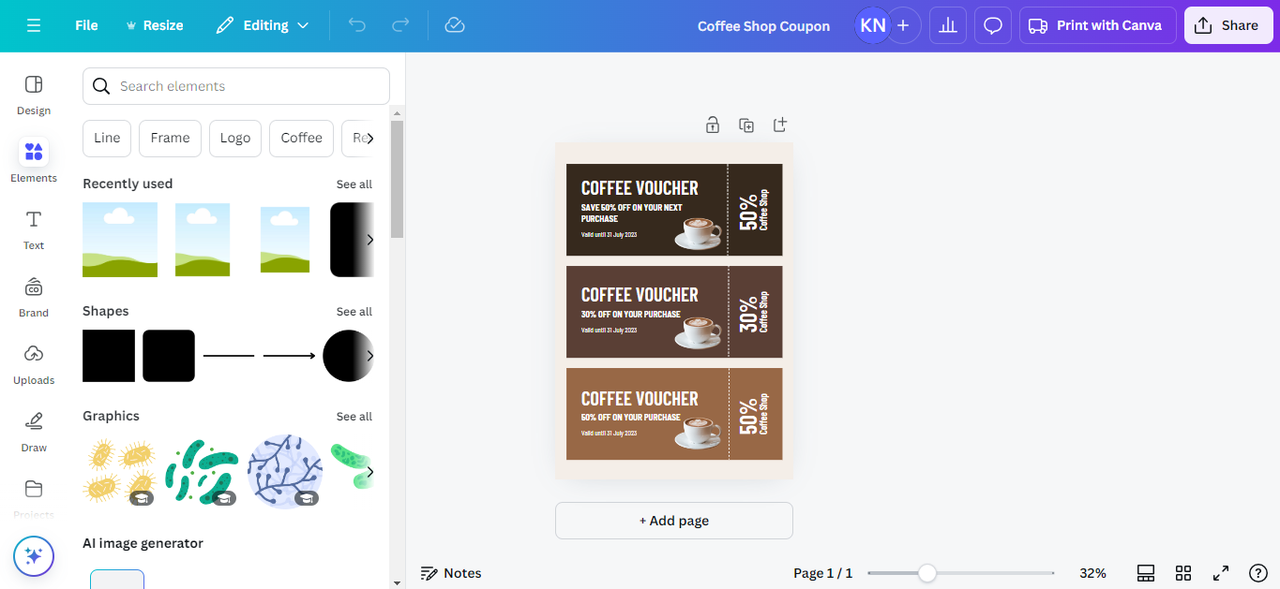See all Shapes
The height and width of the screenshot is (589, 1280).
coord(354,312)
